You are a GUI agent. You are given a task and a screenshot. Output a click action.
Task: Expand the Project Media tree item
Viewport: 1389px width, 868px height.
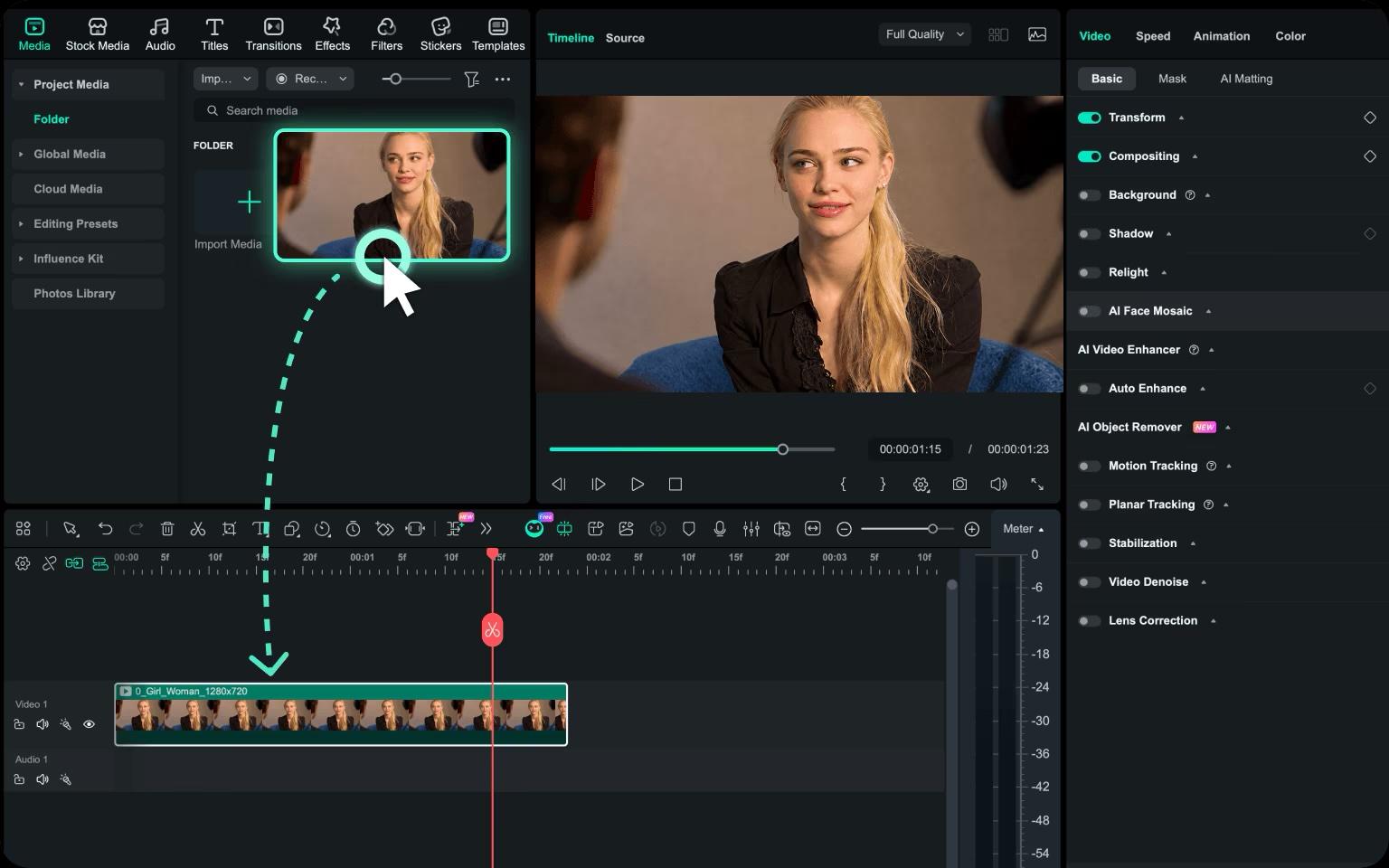point(21,85)
